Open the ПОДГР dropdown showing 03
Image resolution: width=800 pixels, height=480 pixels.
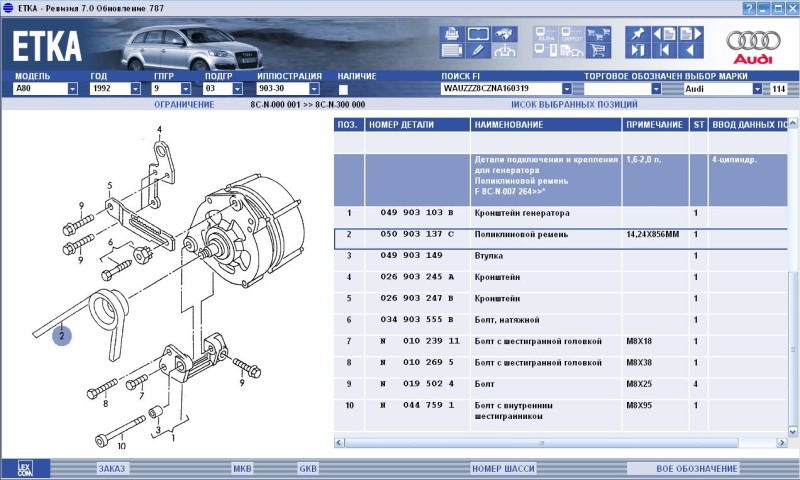pyautogui.click(x=237, y=89)
